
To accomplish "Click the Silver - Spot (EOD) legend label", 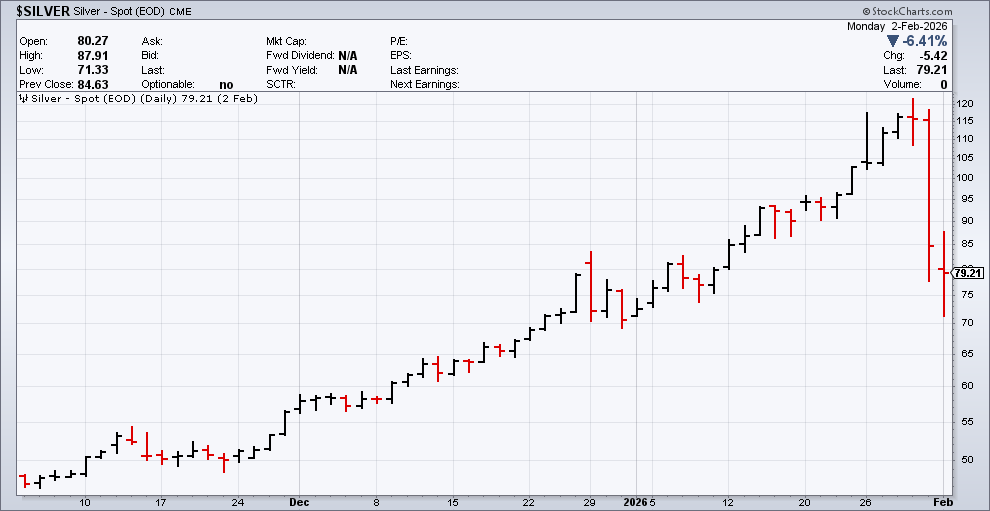I will (x=81, y=99).
